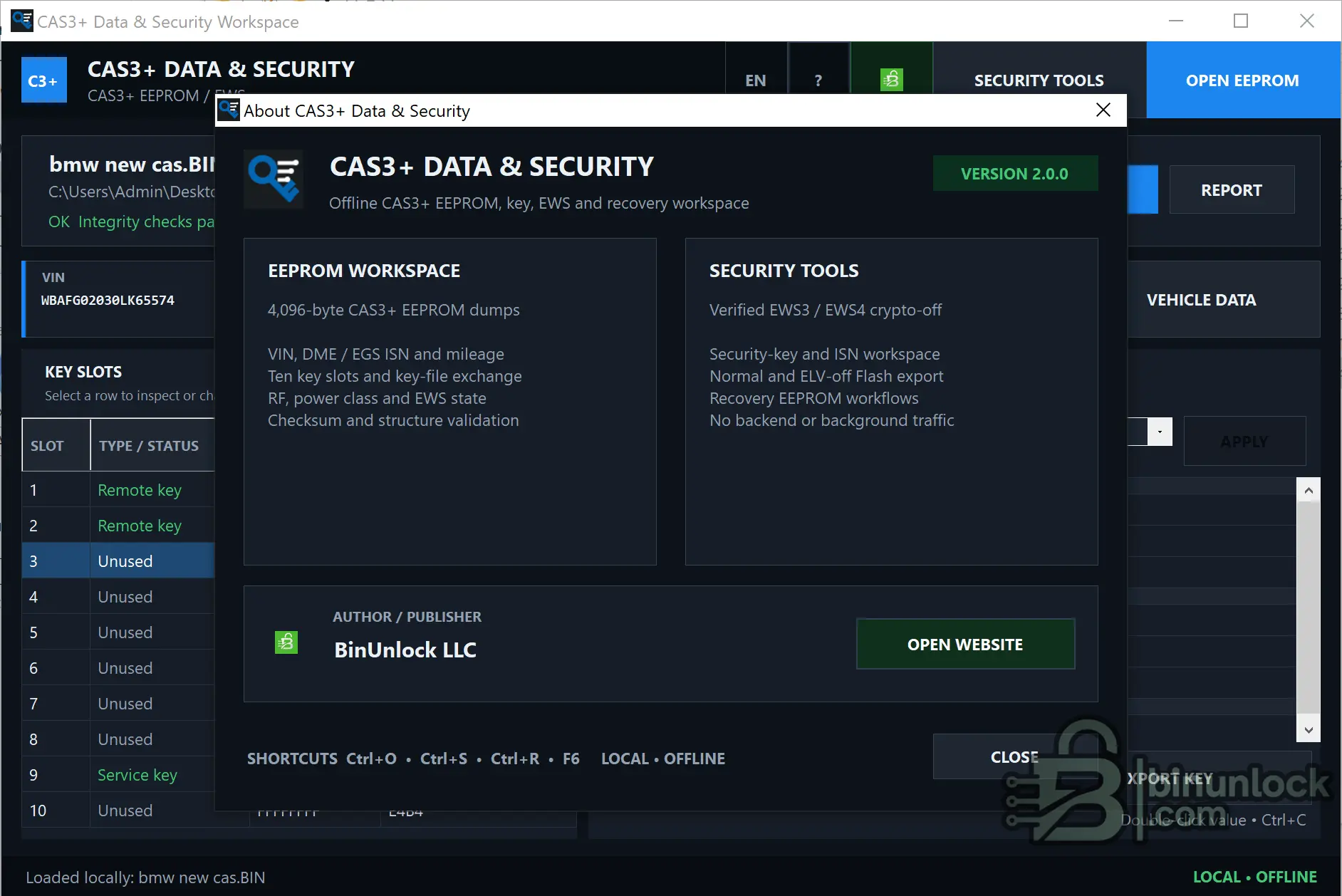Click the Report button

1232,190
